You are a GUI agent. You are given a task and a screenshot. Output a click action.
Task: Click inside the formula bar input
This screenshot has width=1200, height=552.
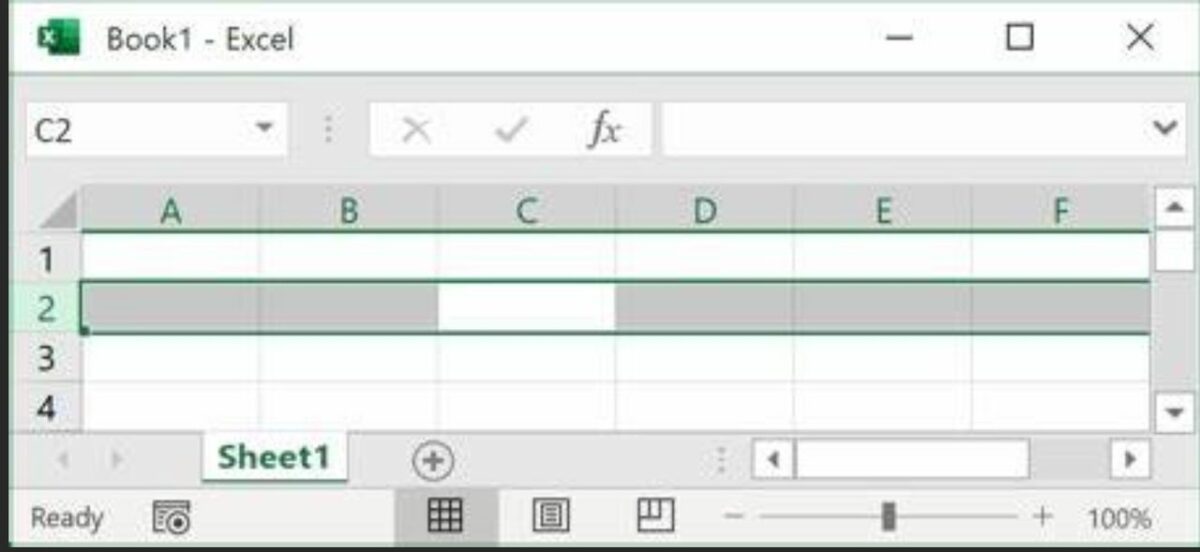point(900,130)
